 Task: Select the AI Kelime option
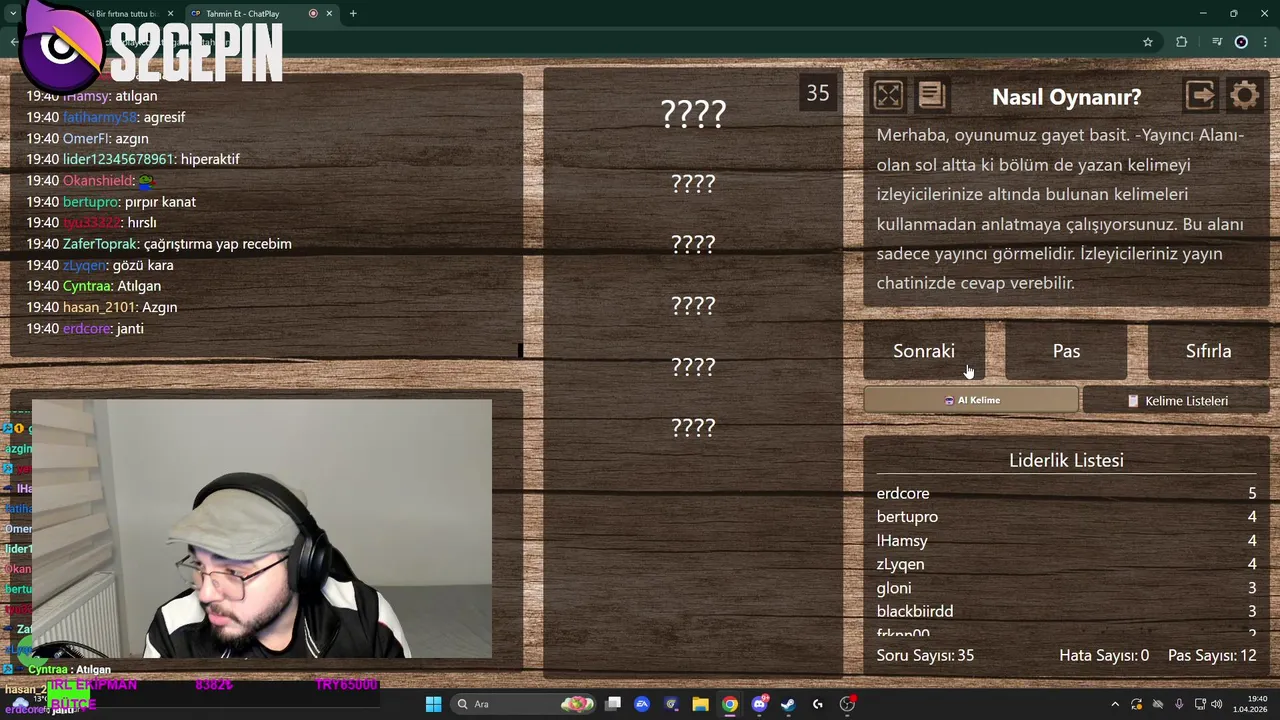coord(971,400)
